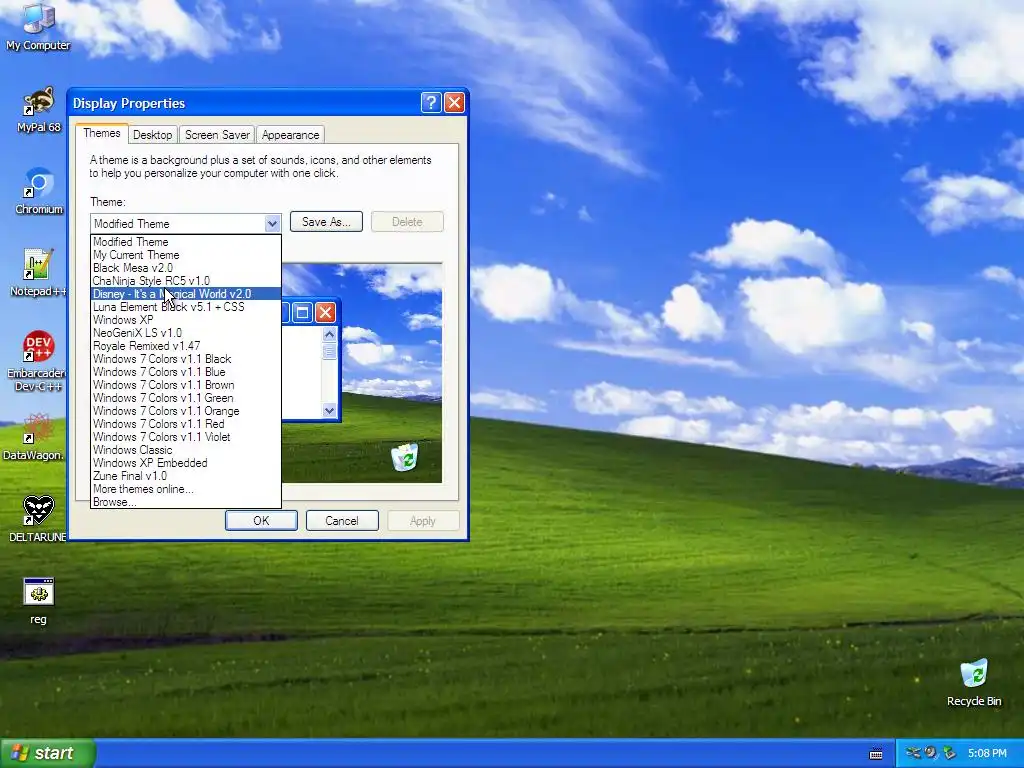
Task: Choose My Current Theme from list
Action: pyautogui.click(x=185, y=255)
